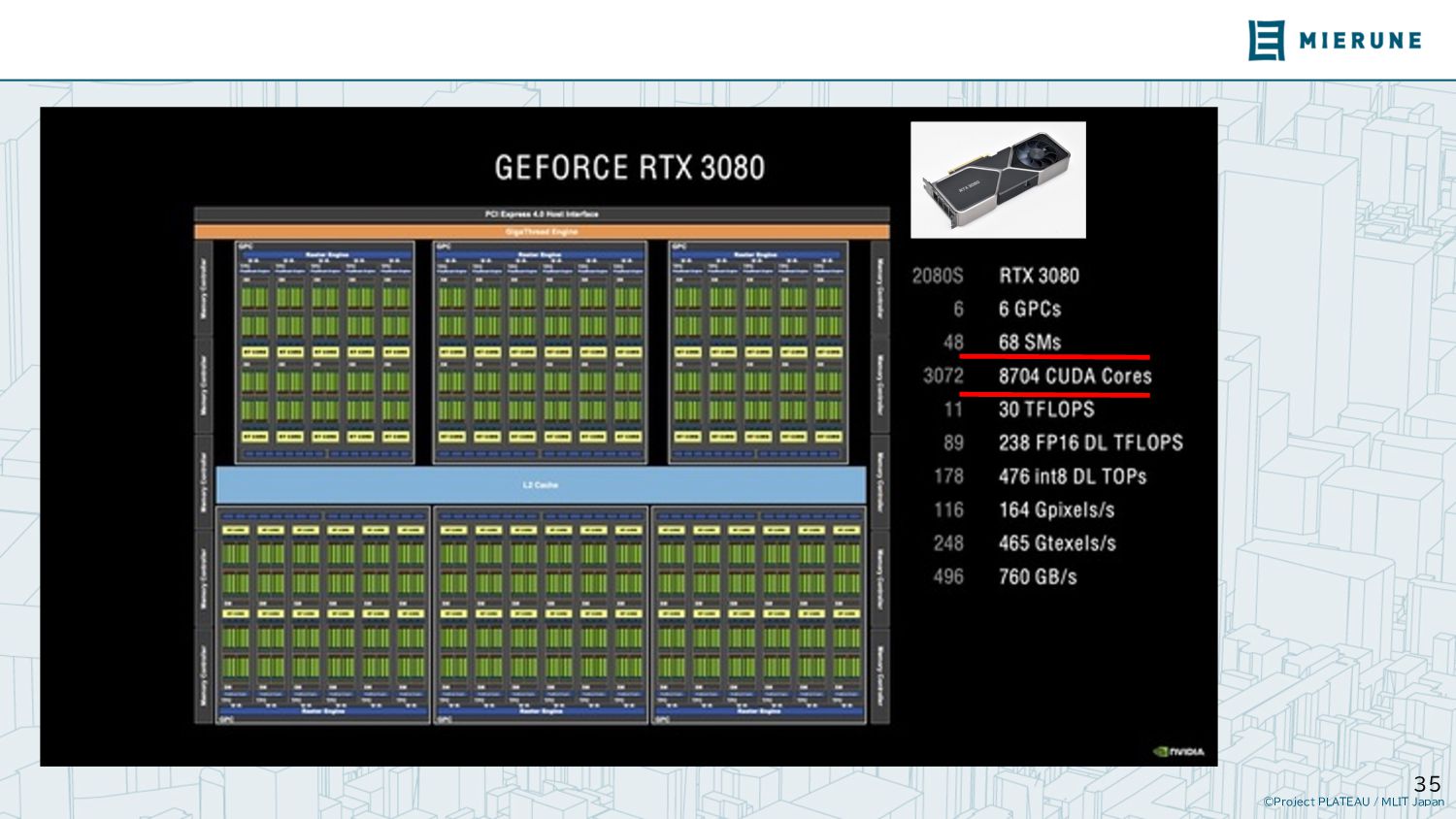Select the text '6 GPCs'
The image size is (1456, 819).
[1030, 310]
